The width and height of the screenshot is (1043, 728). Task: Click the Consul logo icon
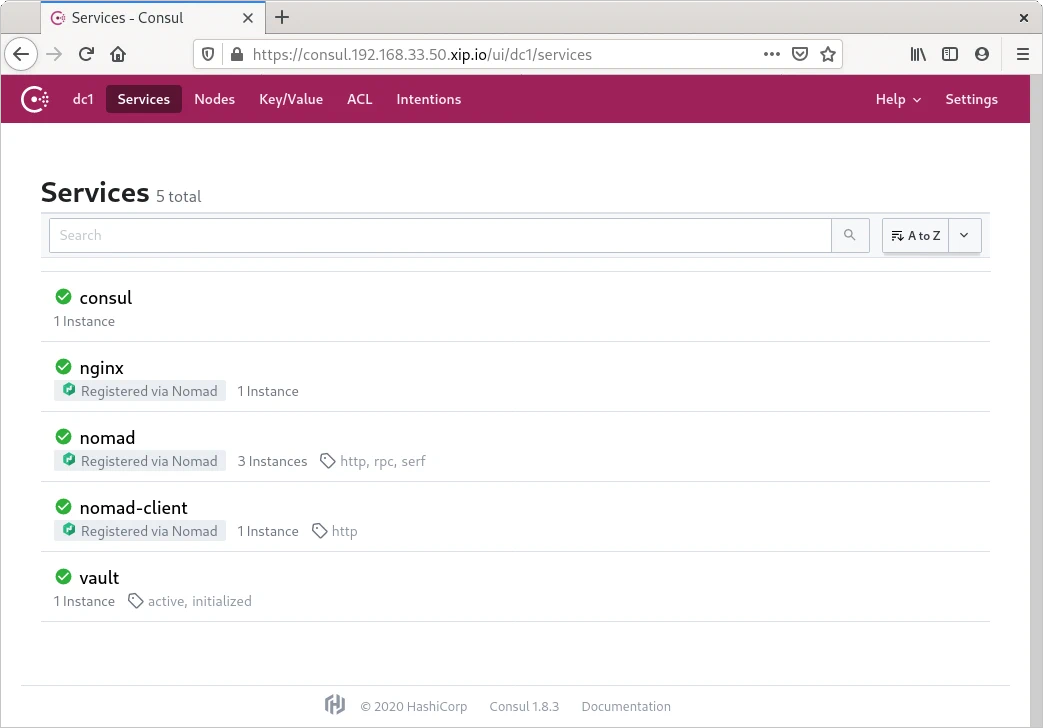(x=36, y=99)
